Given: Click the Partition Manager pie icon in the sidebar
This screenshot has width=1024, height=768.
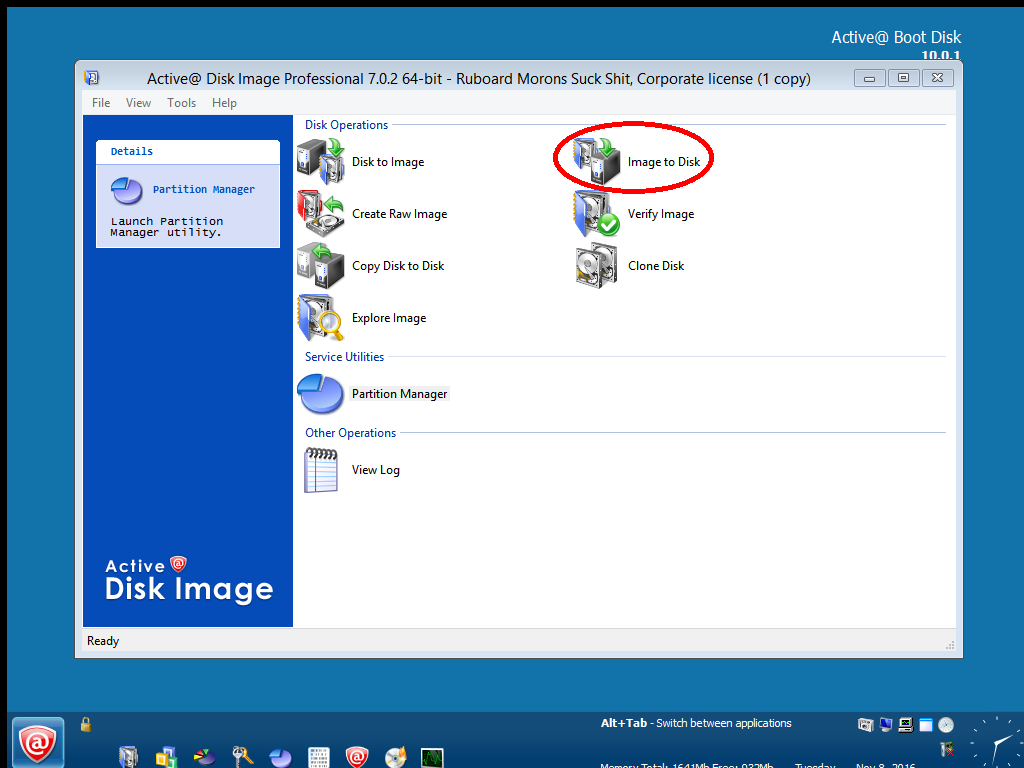Looking at the screenshot, I should [x=126, y=191].
